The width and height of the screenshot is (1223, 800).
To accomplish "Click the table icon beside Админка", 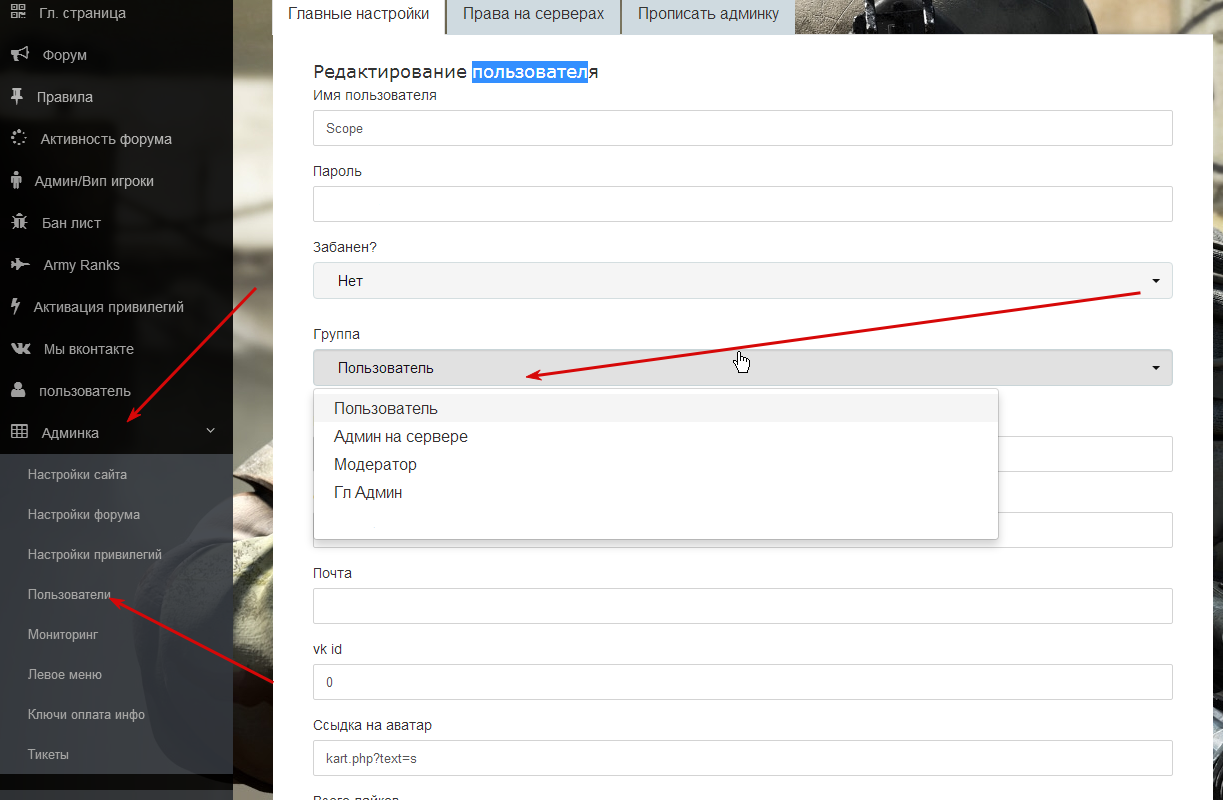I will pos(19,433).
